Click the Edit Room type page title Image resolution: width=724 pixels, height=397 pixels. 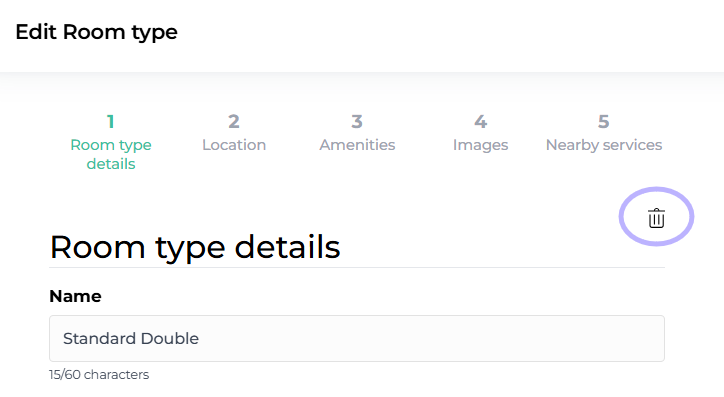97,32
